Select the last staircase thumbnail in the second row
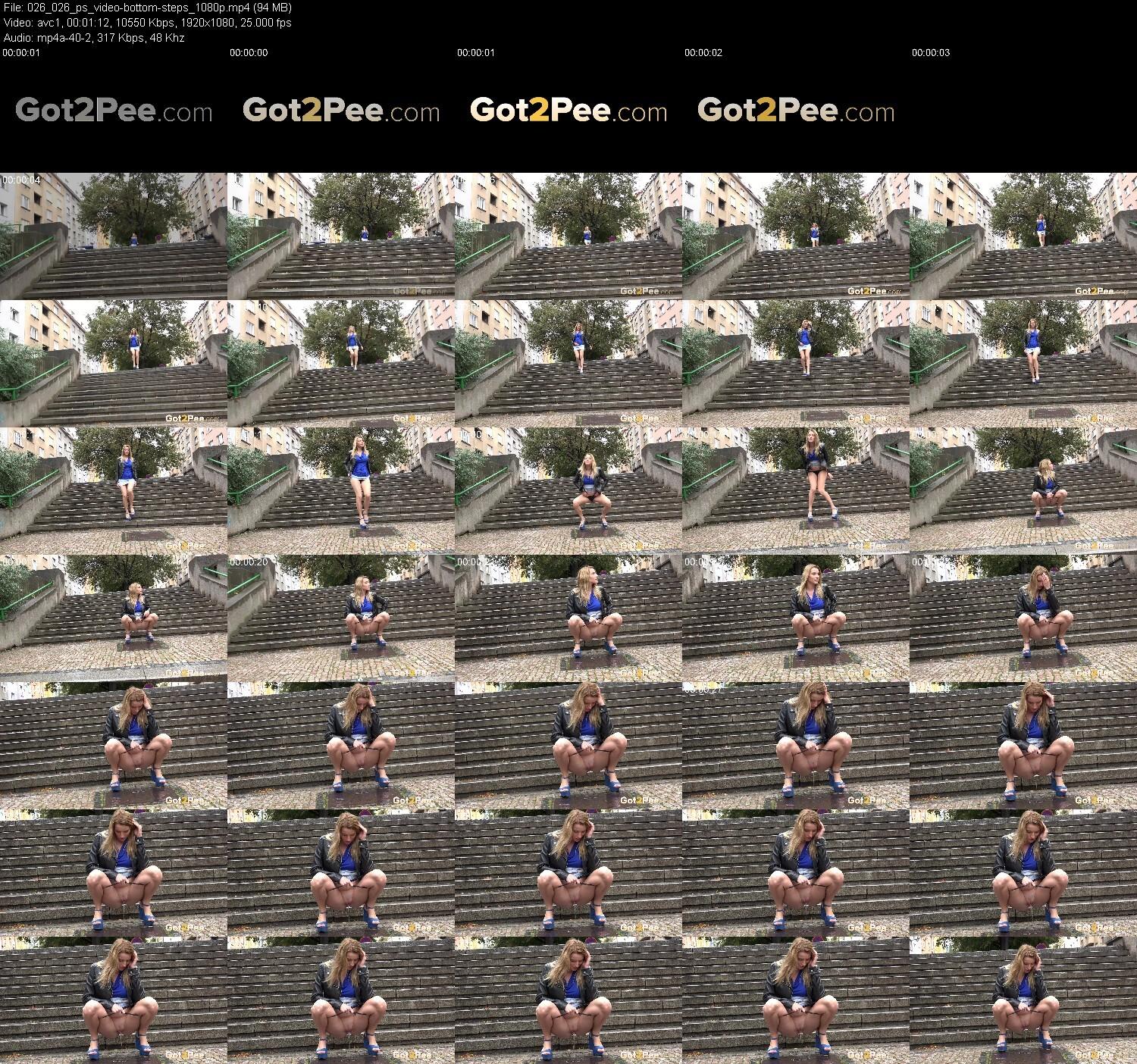 tap(1023, 363)
